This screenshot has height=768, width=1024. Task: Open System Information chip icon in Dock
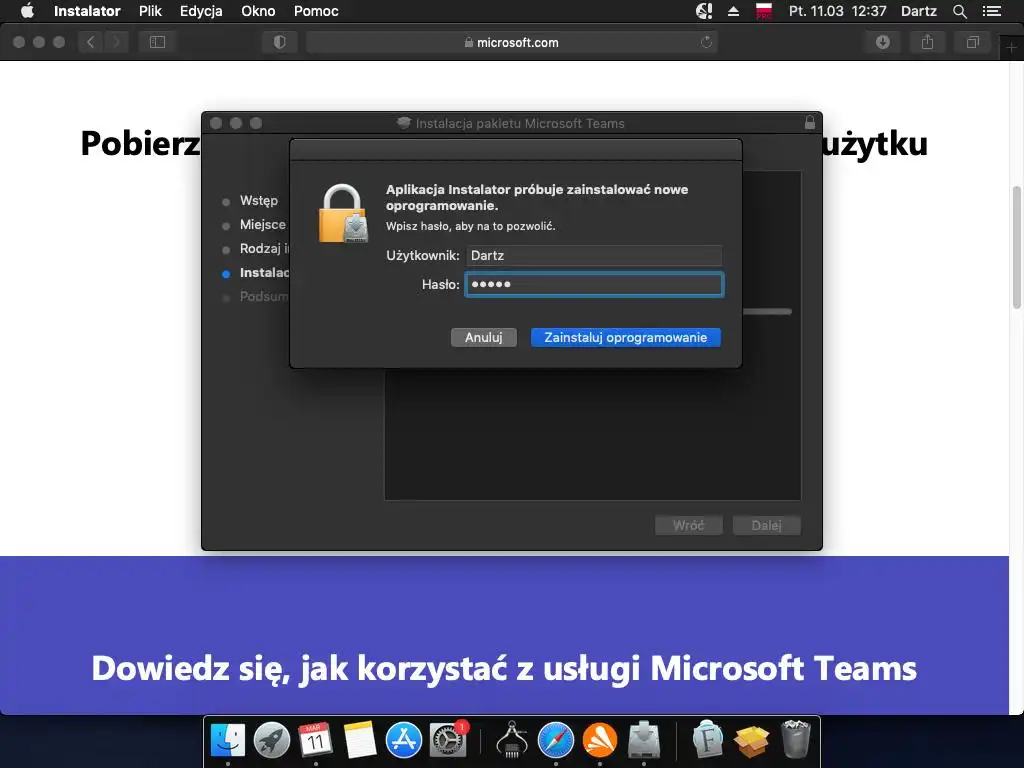pyautogui.click(x=512, y=740)
